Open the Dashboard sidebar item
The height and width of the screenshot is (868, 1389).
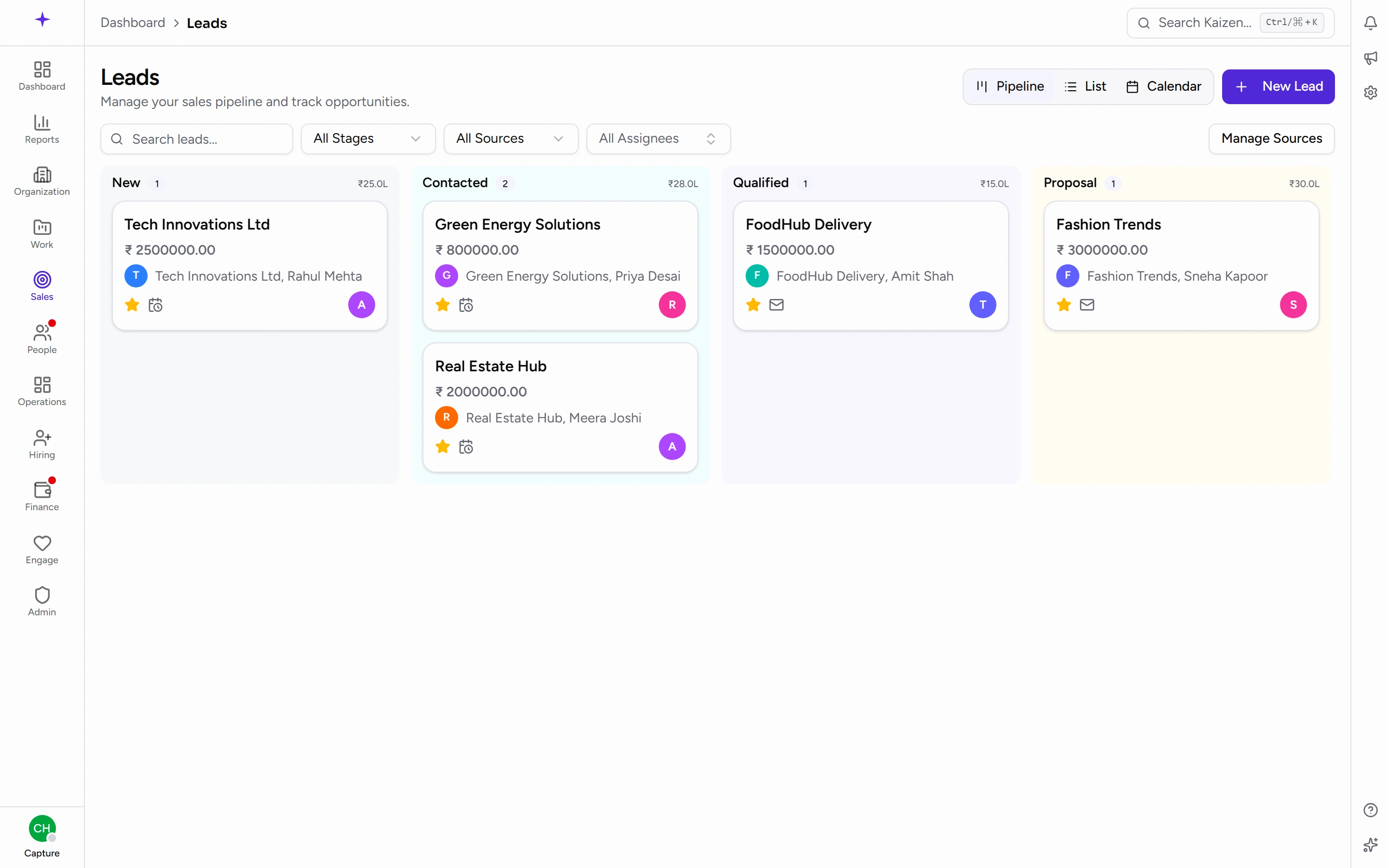[42, 76]
